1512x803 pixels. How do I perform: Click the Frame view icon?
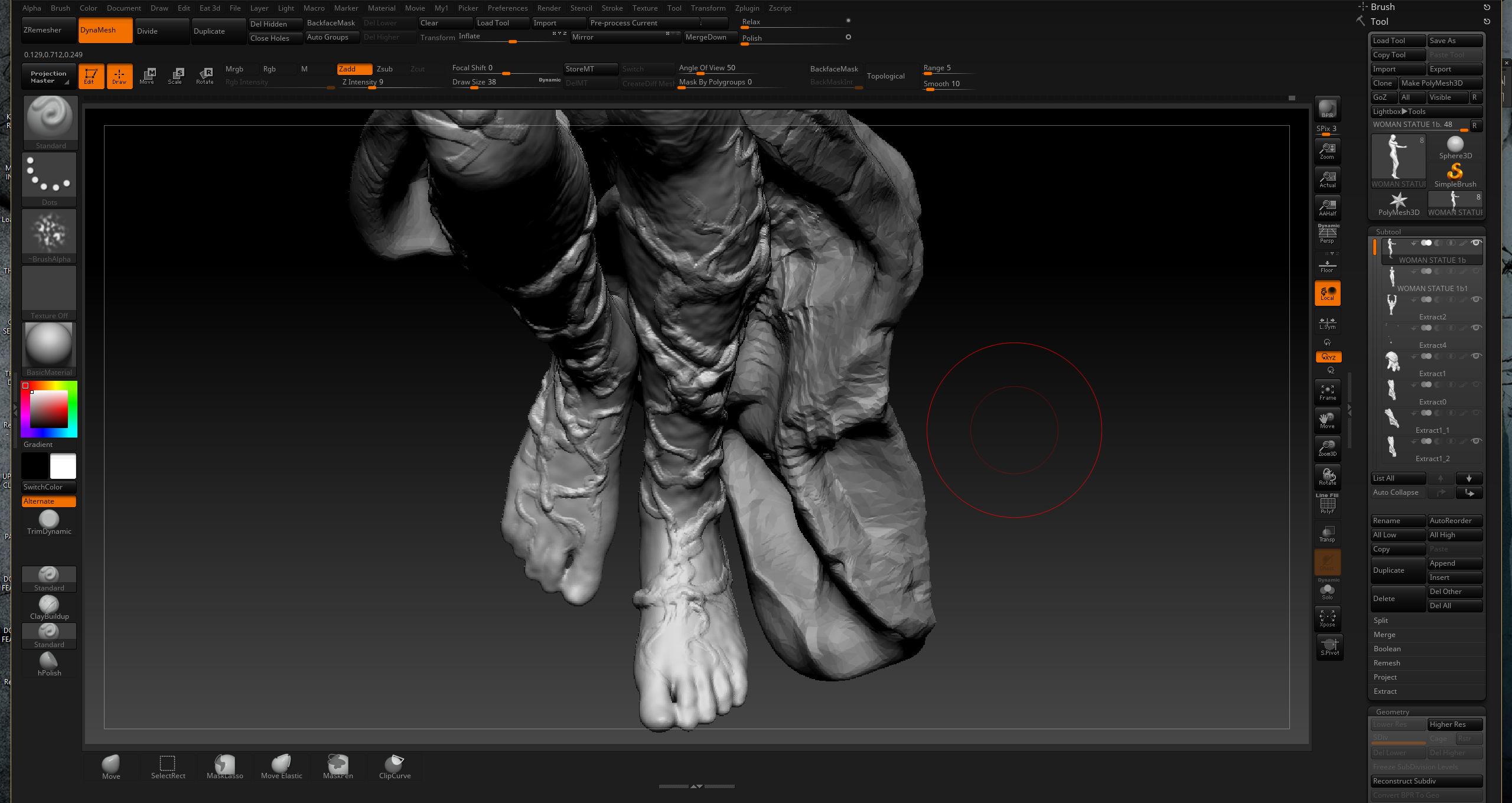tap(1327, 392)
